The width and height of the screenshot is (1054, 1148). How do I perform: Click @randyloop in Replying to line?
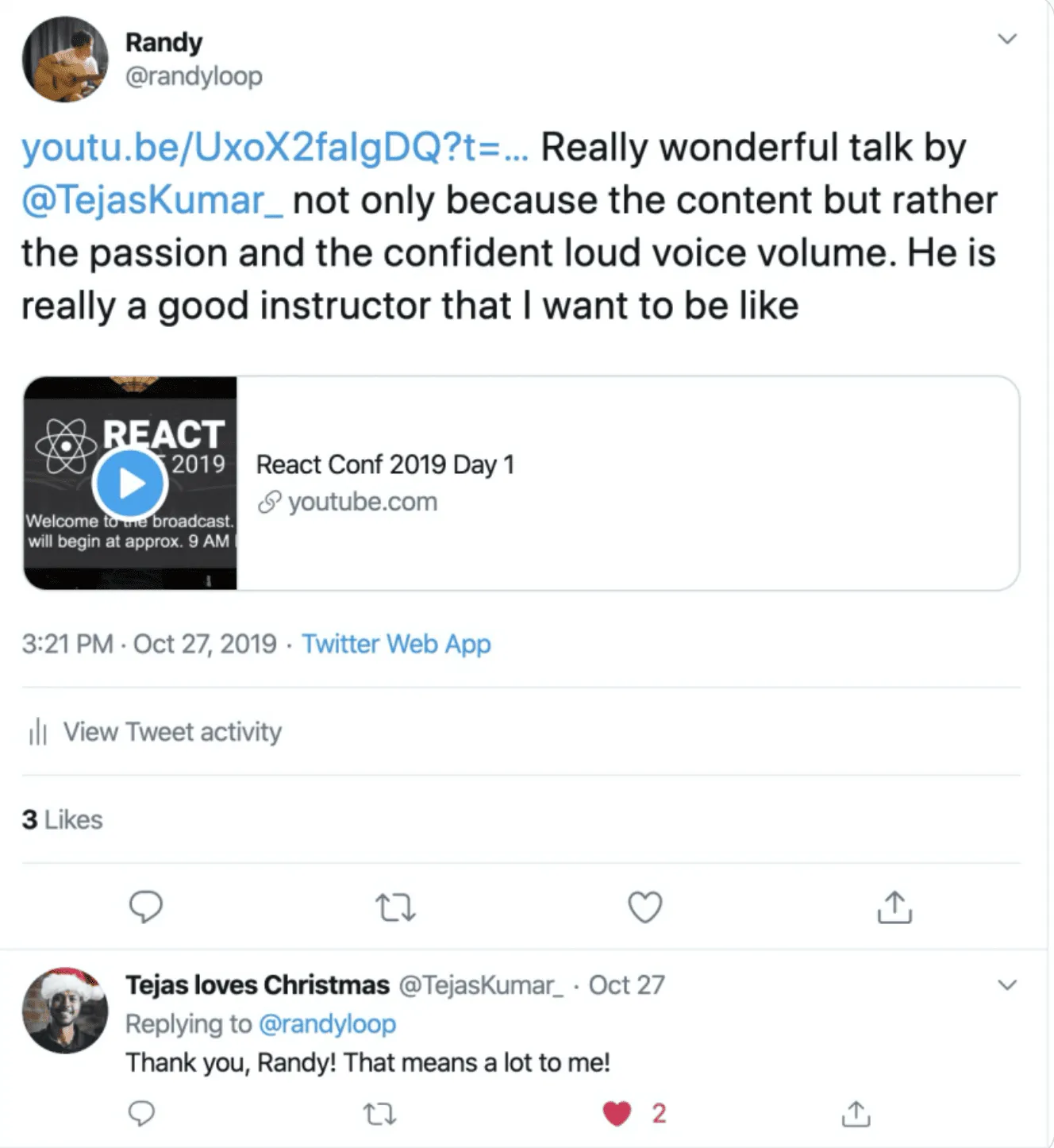327,1024
